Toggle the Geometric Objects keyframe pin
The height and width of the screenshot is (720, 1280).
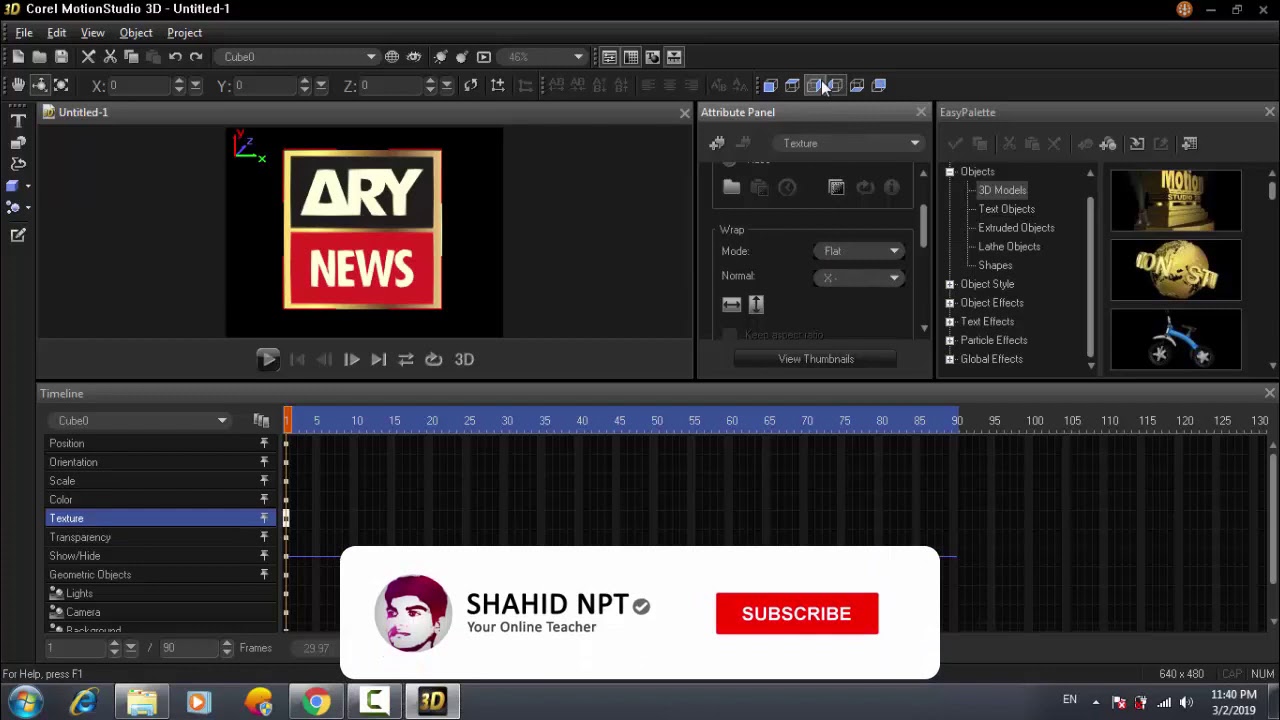(x=264, y=575)
